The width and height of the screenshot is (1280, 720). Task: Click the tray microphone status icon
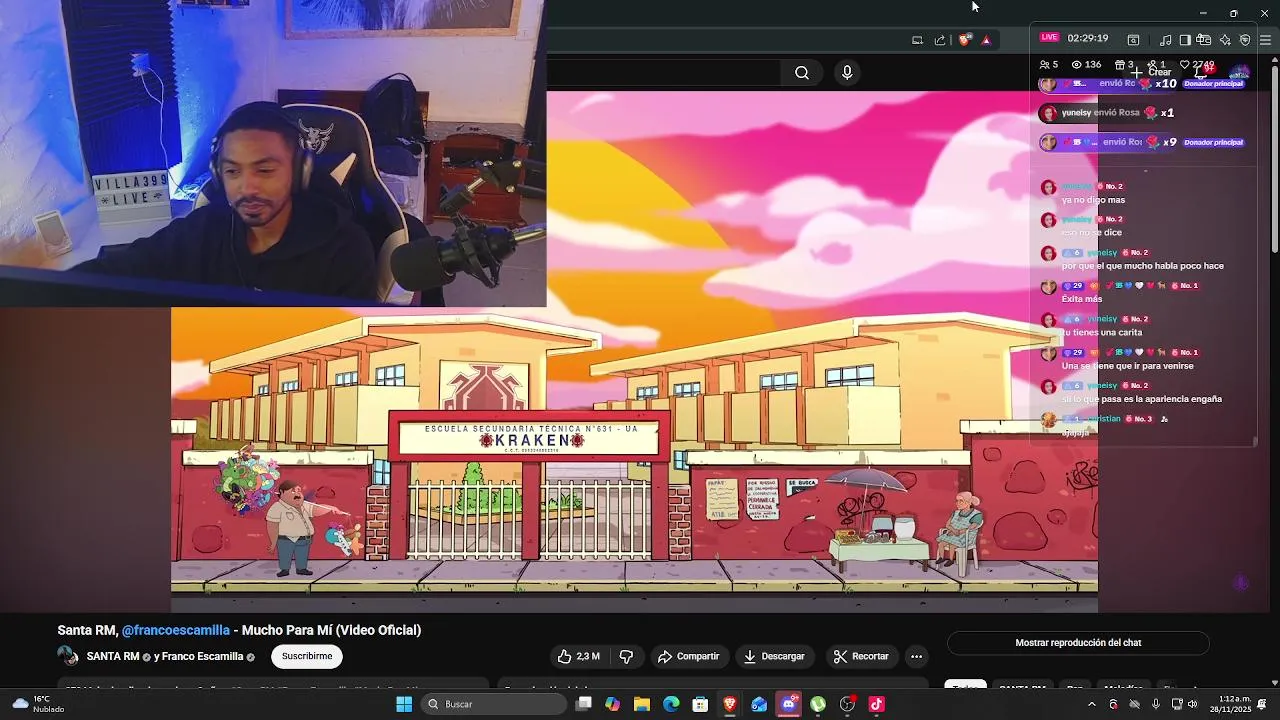(x=1156, y=704)
